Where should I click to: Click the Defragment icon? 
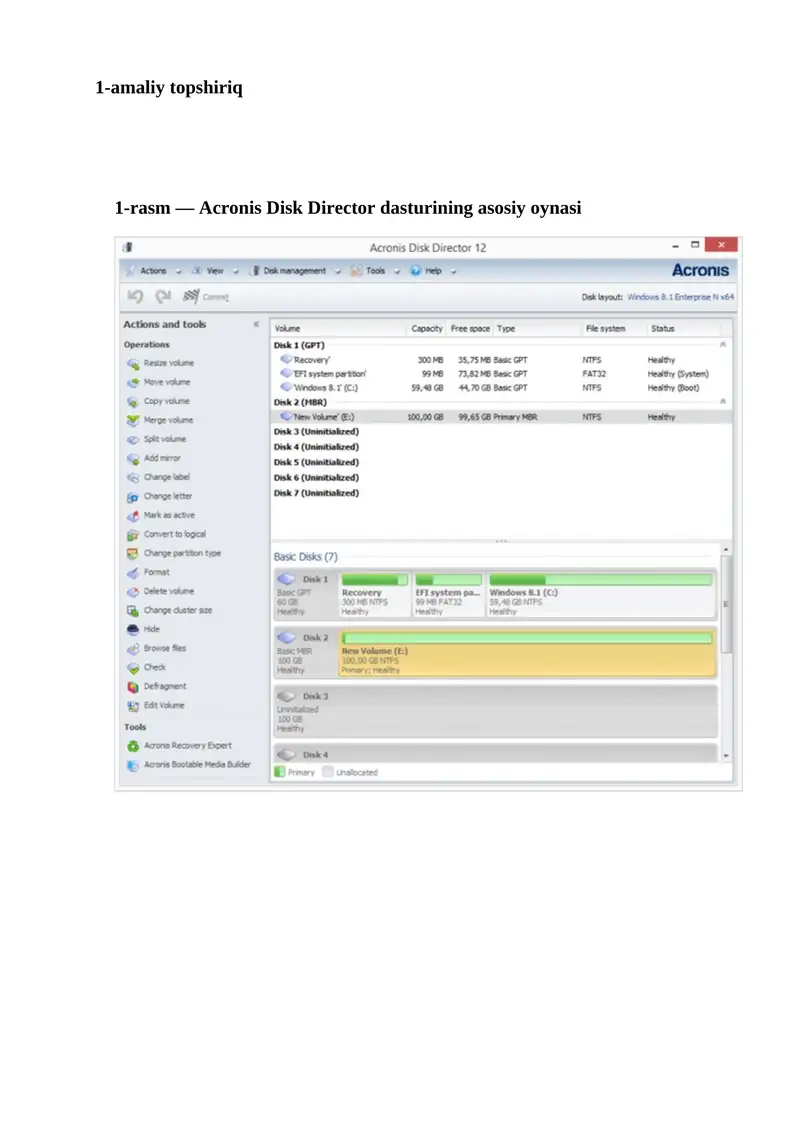133,687
